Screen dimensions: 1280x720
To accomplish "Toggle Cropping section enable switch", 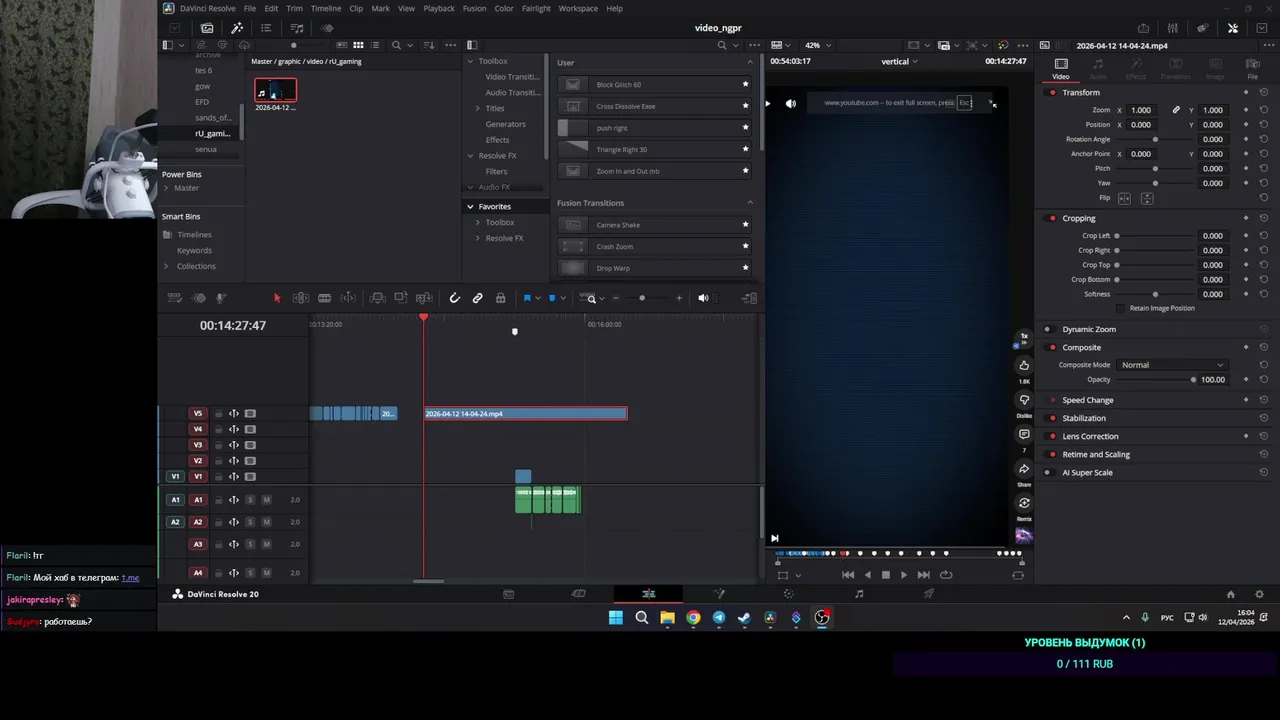I will 1052,218.
